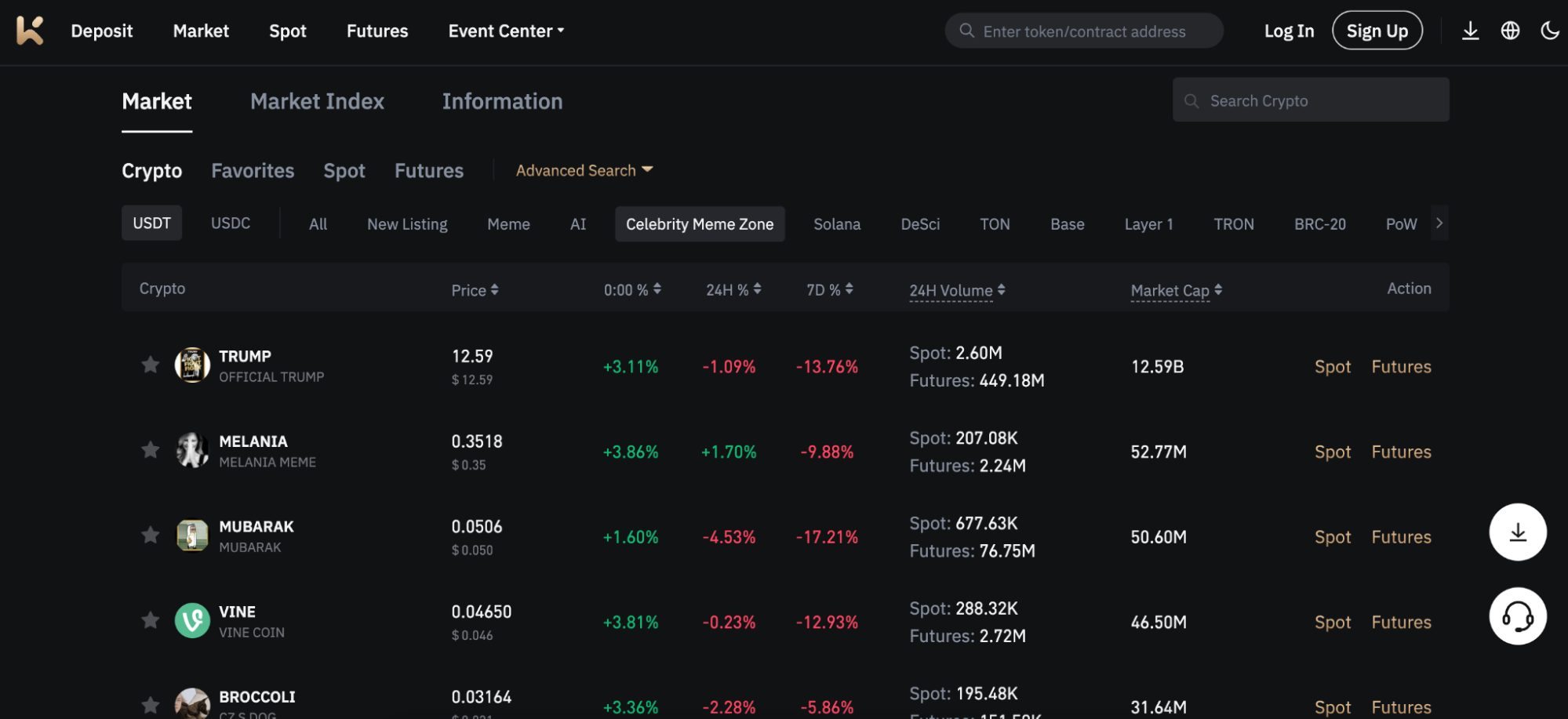Image resolution: width=1568 pixels, height=719 pixels.
Task: Sort by 24H Volume column
Action: coord(957,291)
